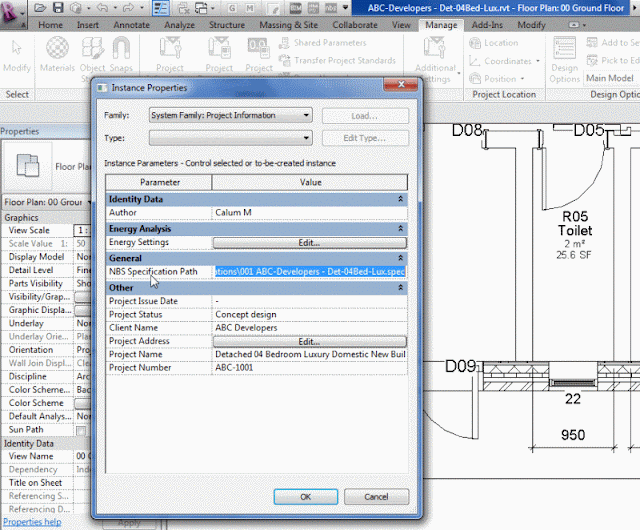Collapse the Energy Analysis group
Viewport: 640px width, 530px height.
click(x=400, y=228)
